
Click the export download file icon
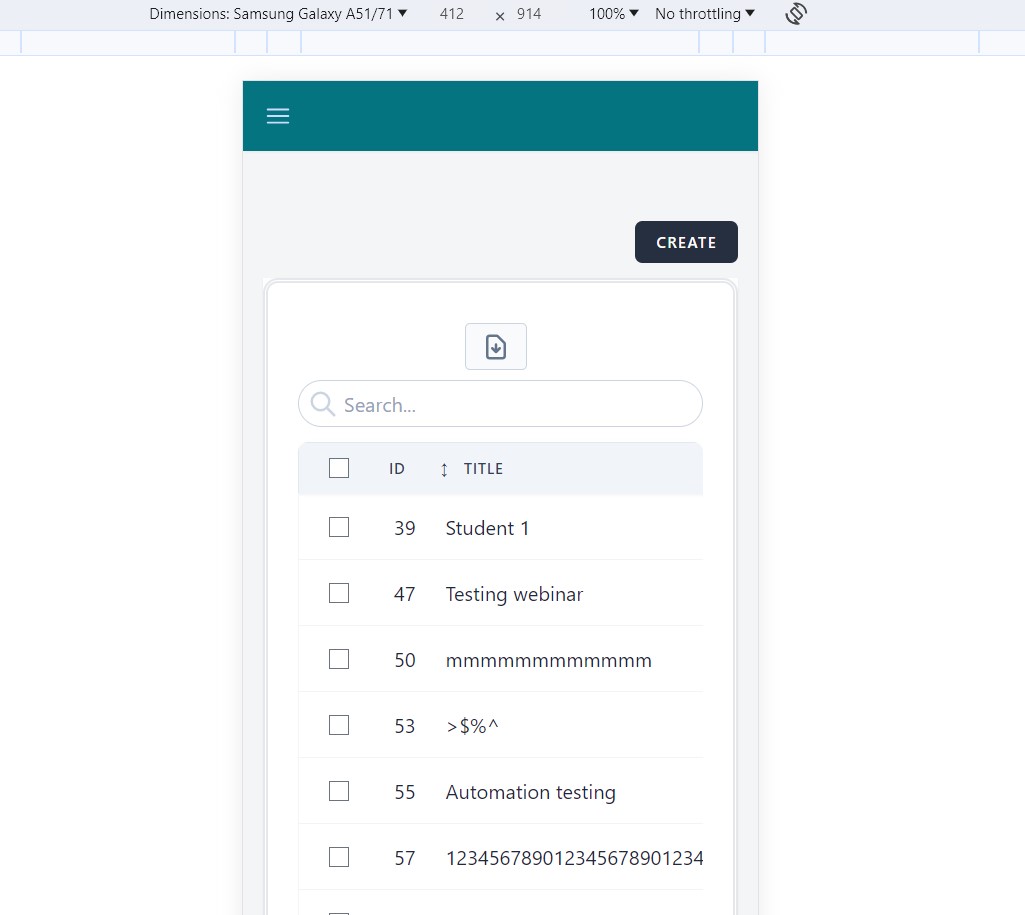pyautogui.click(x=496, y=347)
